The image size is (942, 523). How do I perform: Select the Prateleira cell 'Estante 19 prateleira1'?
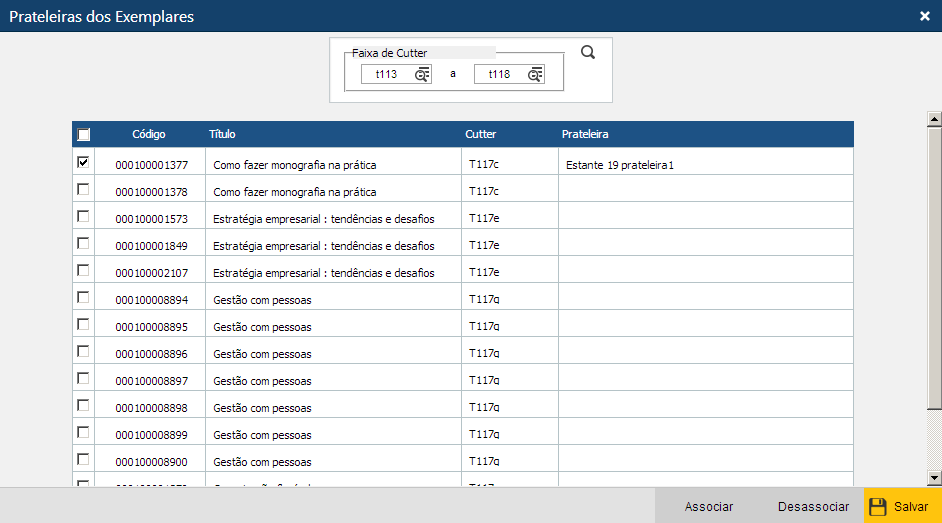619,165
